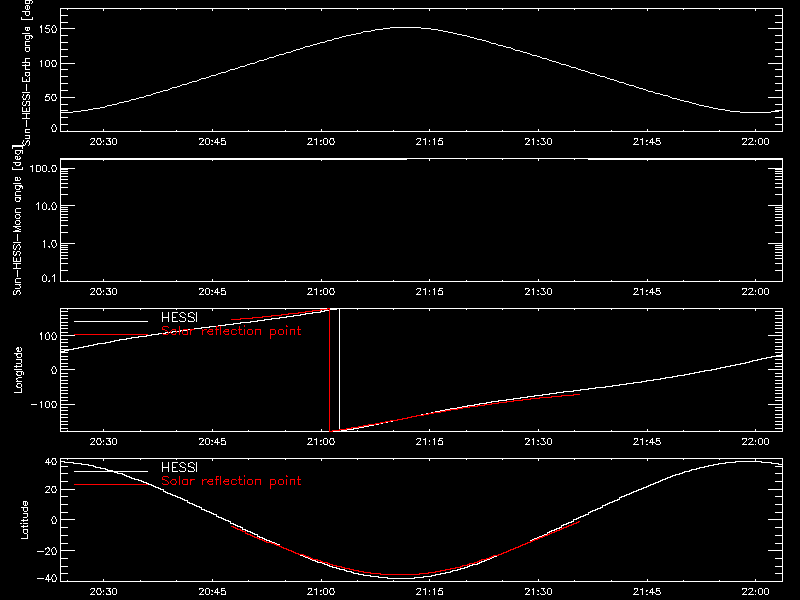Click 21:00 time label under Earth angle plot

[x=321, y=142]
